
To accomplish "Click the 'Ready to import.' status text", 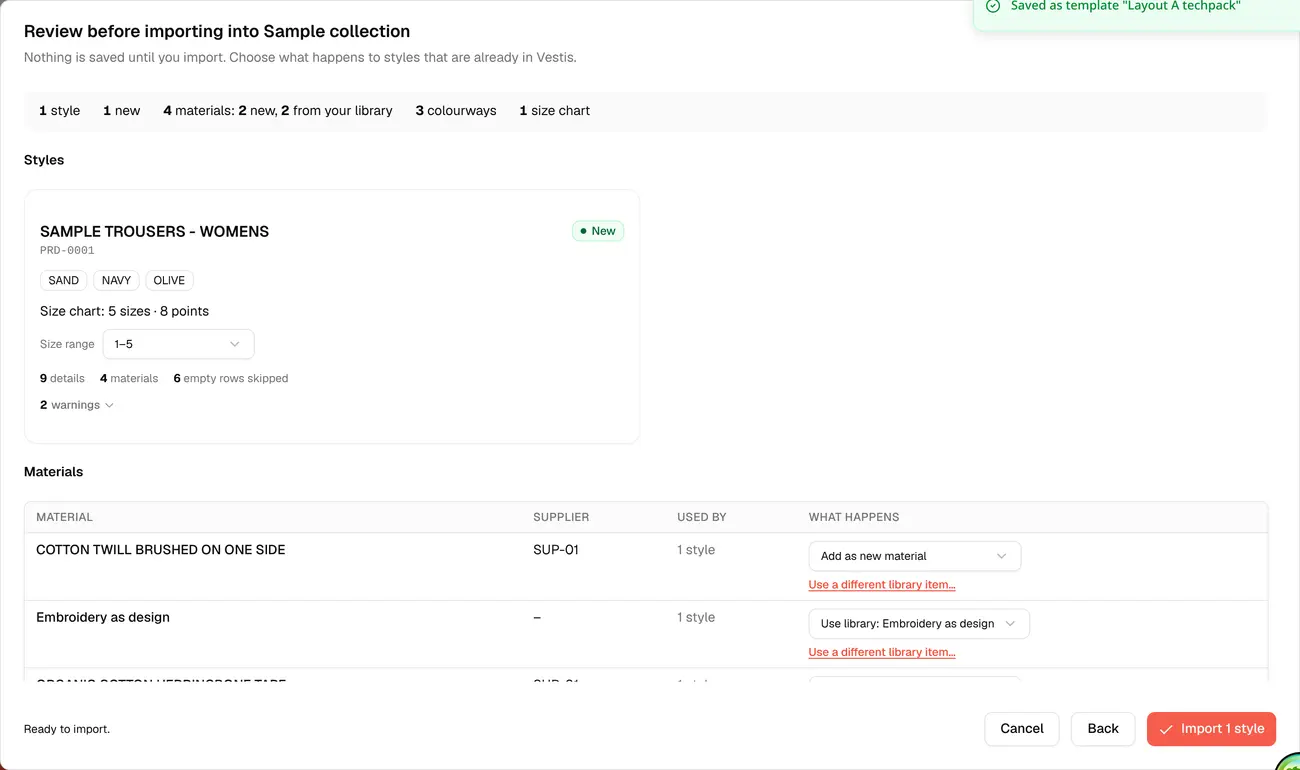I will pyautogui.click(x=67, y=729).
